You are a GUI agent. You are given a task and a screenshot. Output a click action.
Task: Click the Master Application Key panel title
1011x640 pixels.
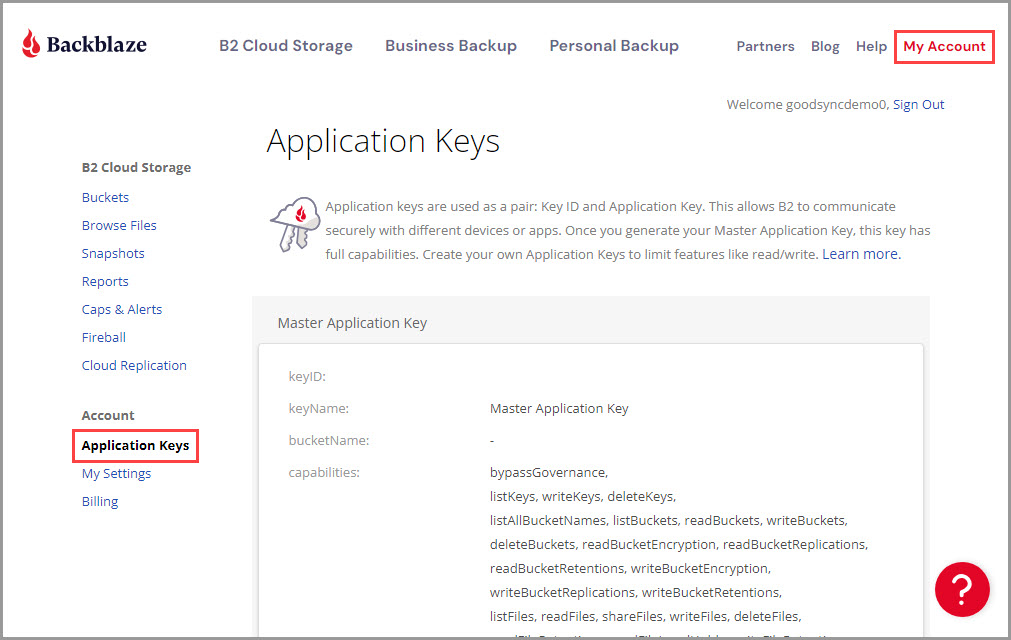point(352,323)
